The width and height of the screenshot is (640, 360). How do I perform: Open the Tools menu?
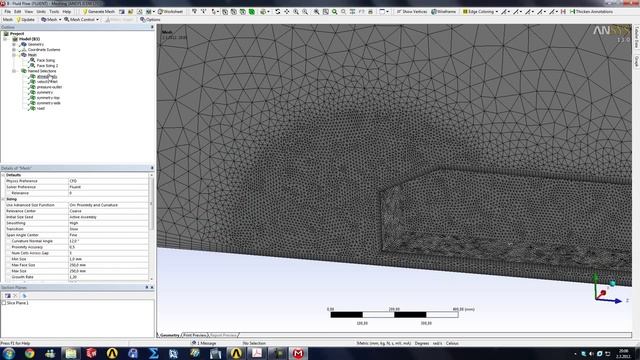54,12
